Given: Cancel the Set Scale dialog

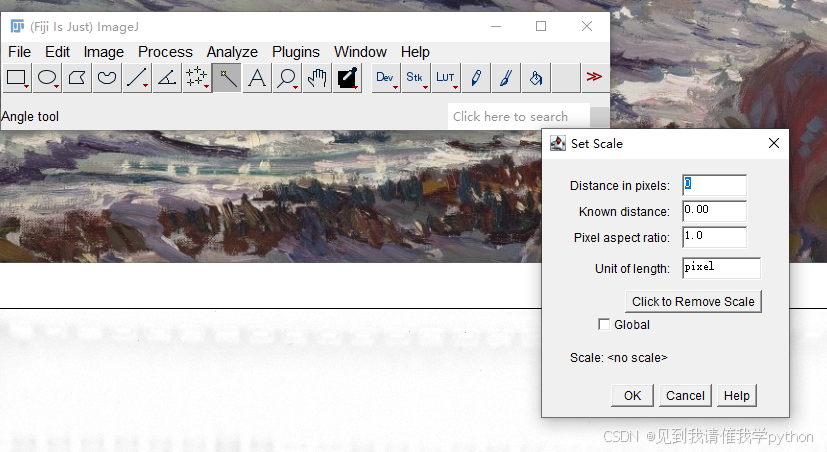Looking at the screenshot, I should pos(685,396).
